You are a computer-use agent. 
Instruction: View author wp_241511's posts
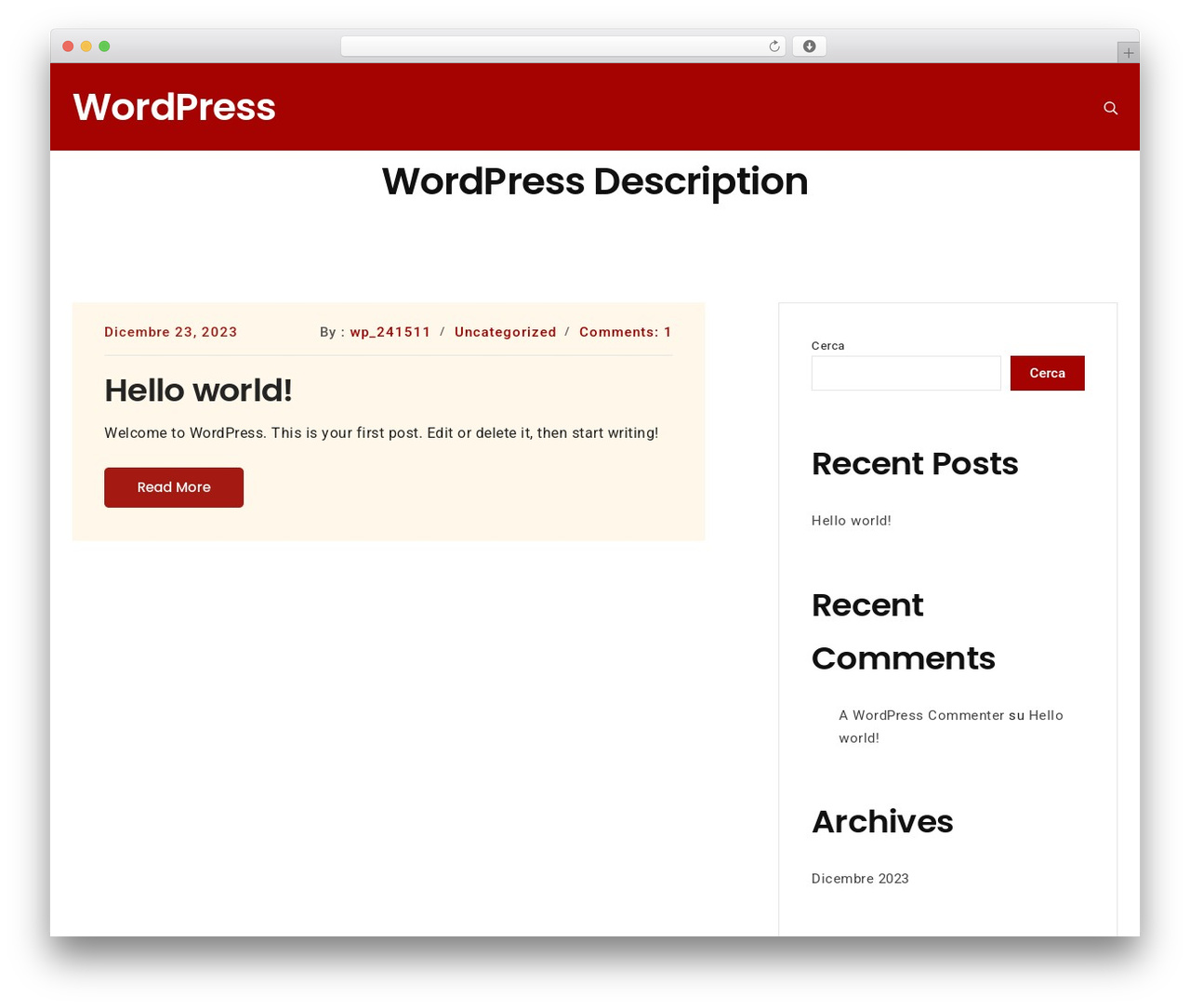coord(390,332)
